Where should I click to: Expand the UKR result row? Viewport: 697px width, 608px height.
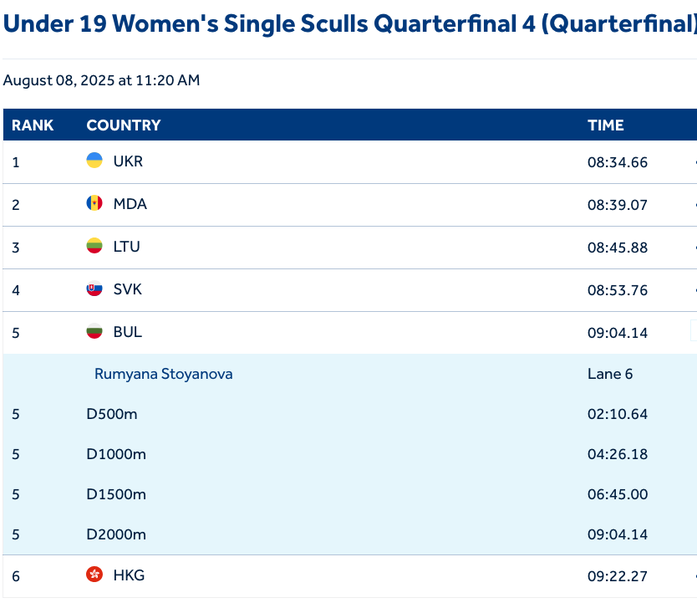click(x=350, y=162)
